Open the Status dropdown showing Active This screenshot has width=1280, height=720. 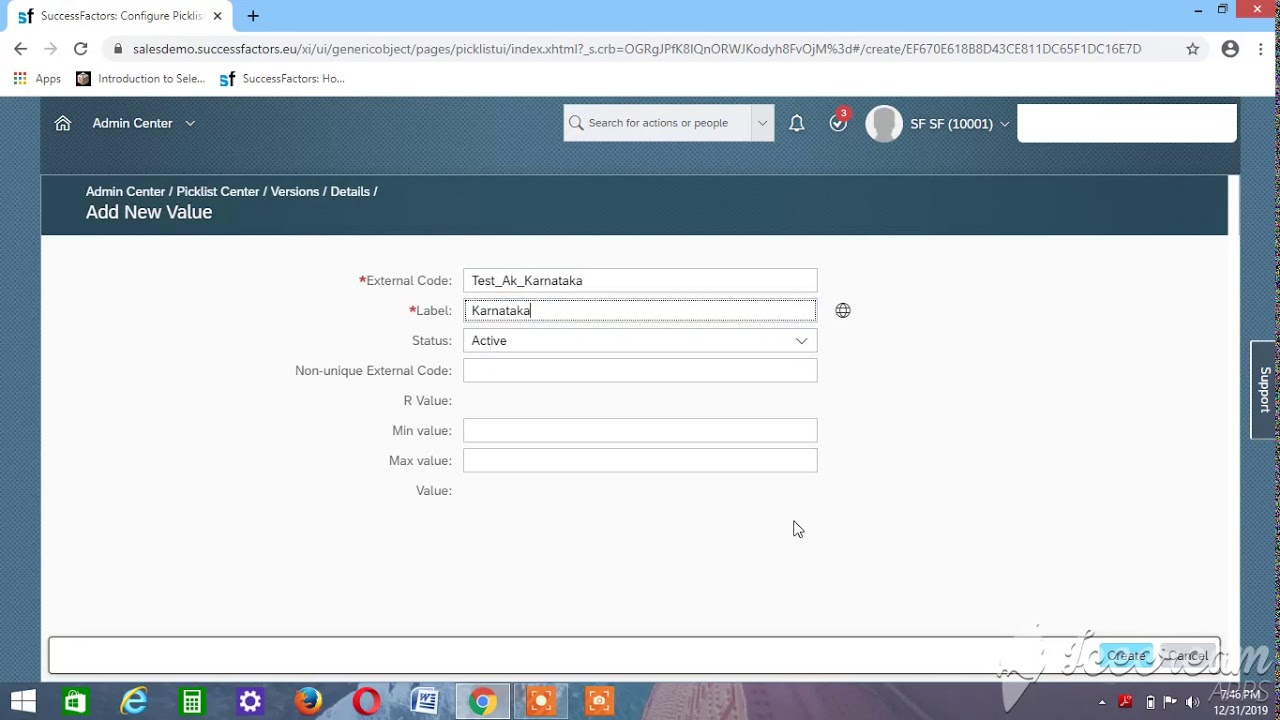[640, 341]
